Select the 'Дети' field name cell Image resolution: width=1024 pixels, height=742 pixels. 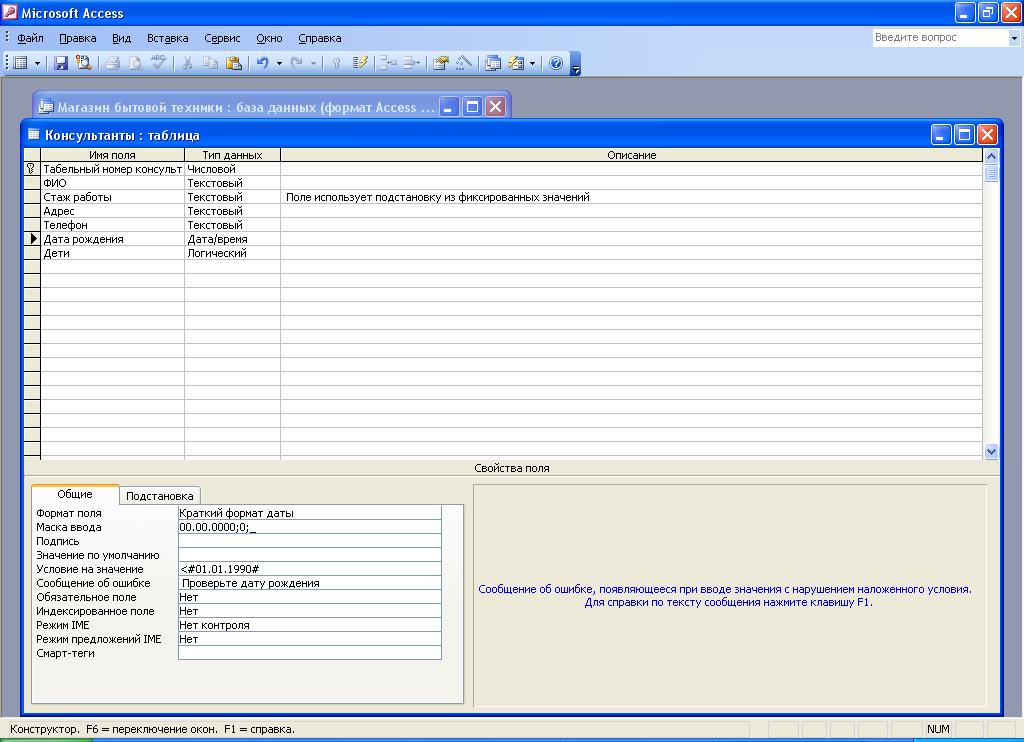112,253
